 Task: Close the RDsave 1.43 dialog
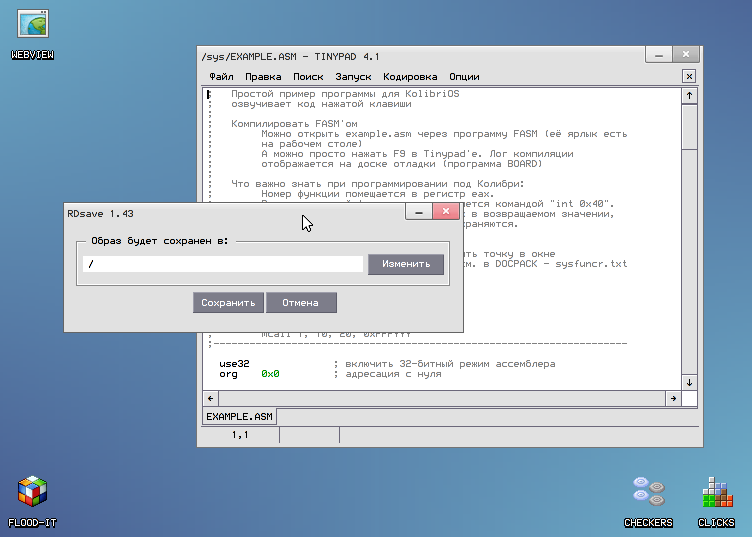coord(446,212)
